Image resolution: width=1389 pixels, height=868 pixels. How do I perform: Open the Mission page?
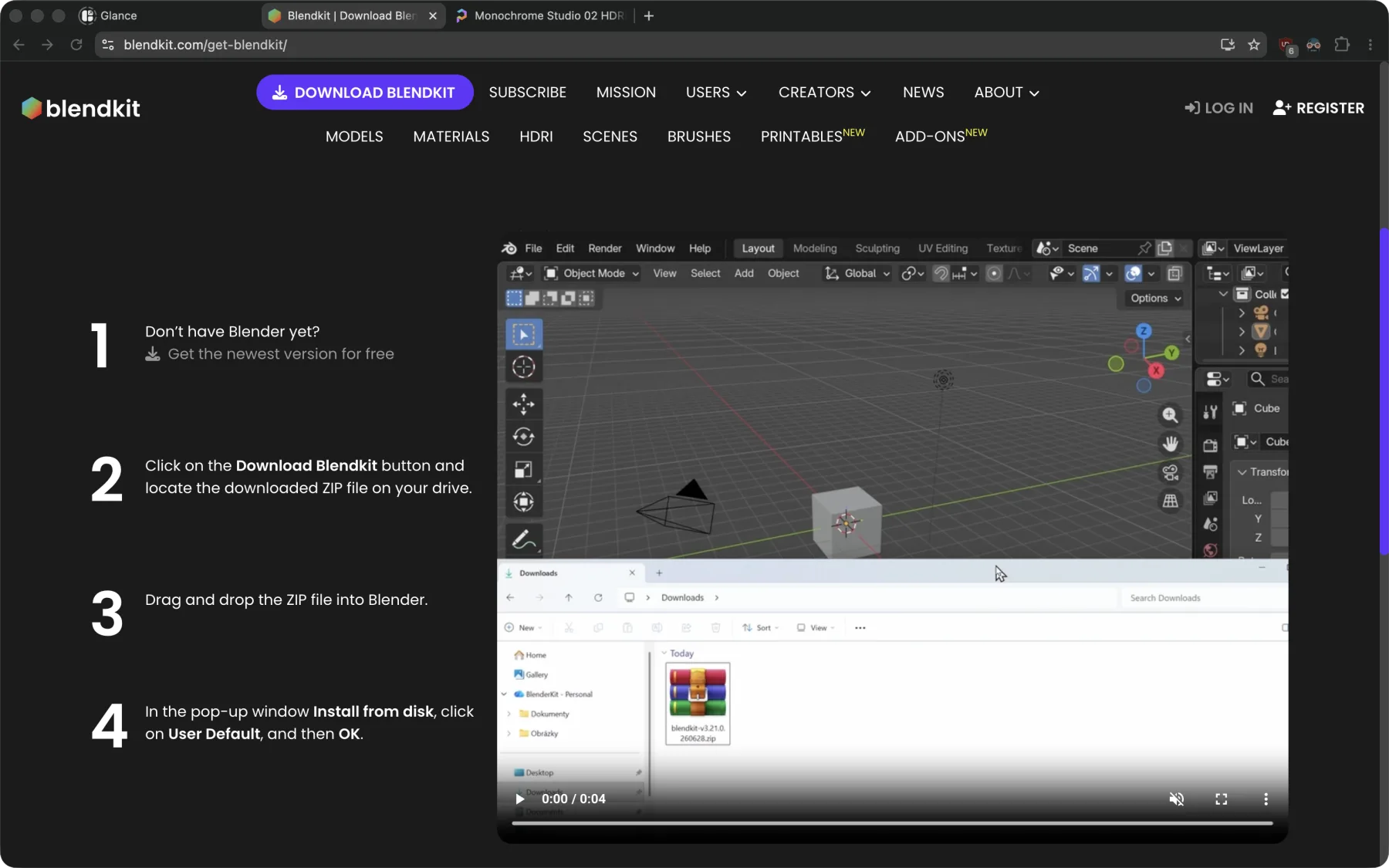pos(626,93)
